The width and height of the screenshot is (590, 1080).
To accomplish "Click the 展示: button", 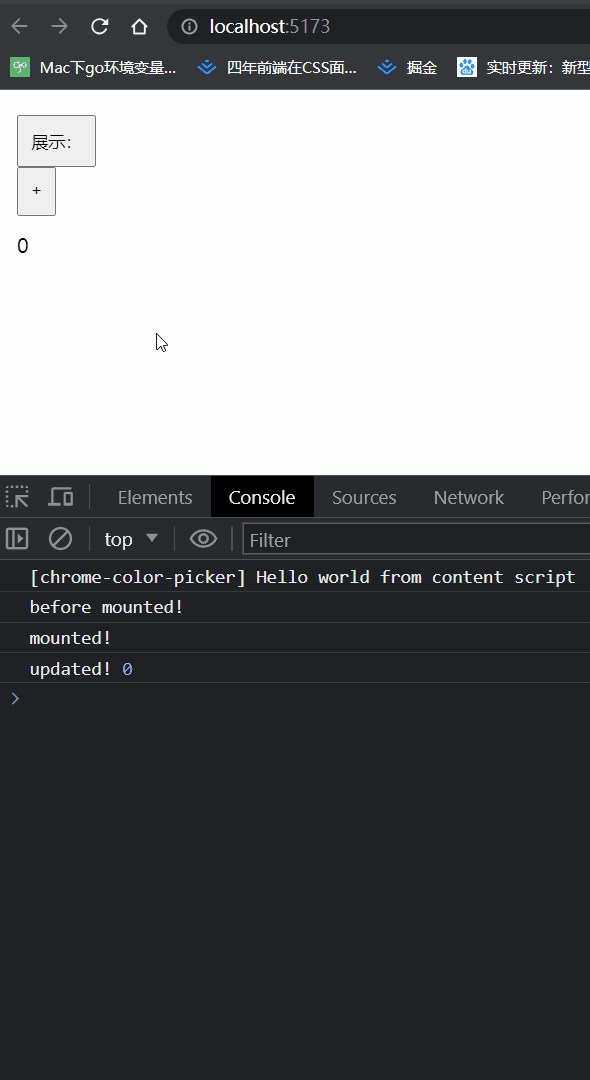I will coord(56,141).
